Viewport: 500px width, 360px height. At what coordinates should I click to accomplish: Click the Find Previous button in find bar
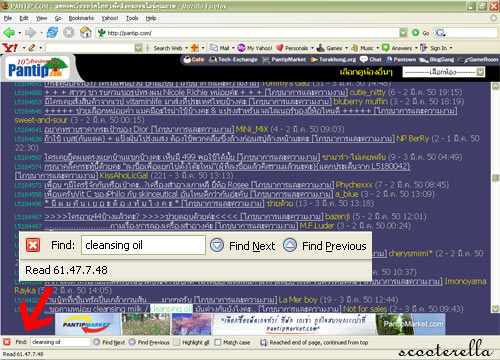click(x=149, y=342)
